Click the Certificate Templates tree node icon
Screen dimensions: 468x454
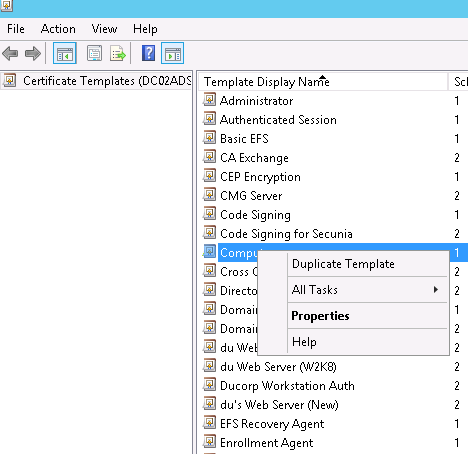pos(10,80)
